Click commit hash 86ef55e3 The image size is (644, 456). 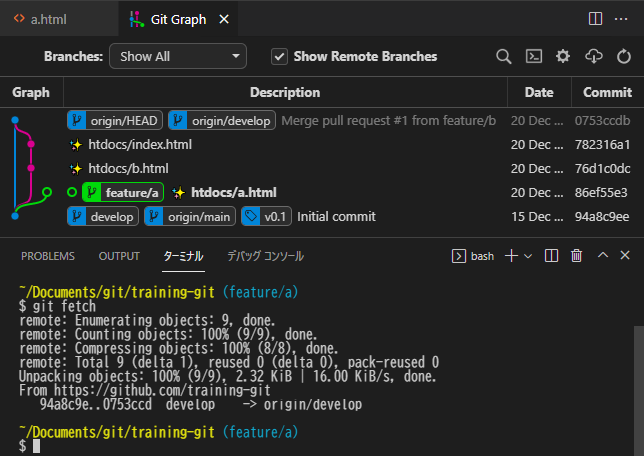[601, 192]
